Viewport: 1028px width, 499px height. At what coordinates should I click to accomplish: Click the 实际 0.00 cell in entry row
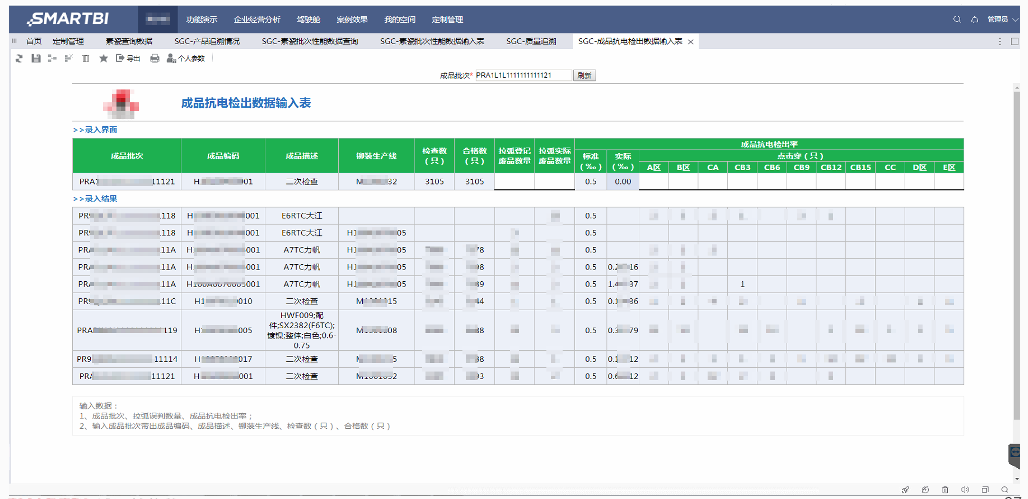(x=622, y=182)
